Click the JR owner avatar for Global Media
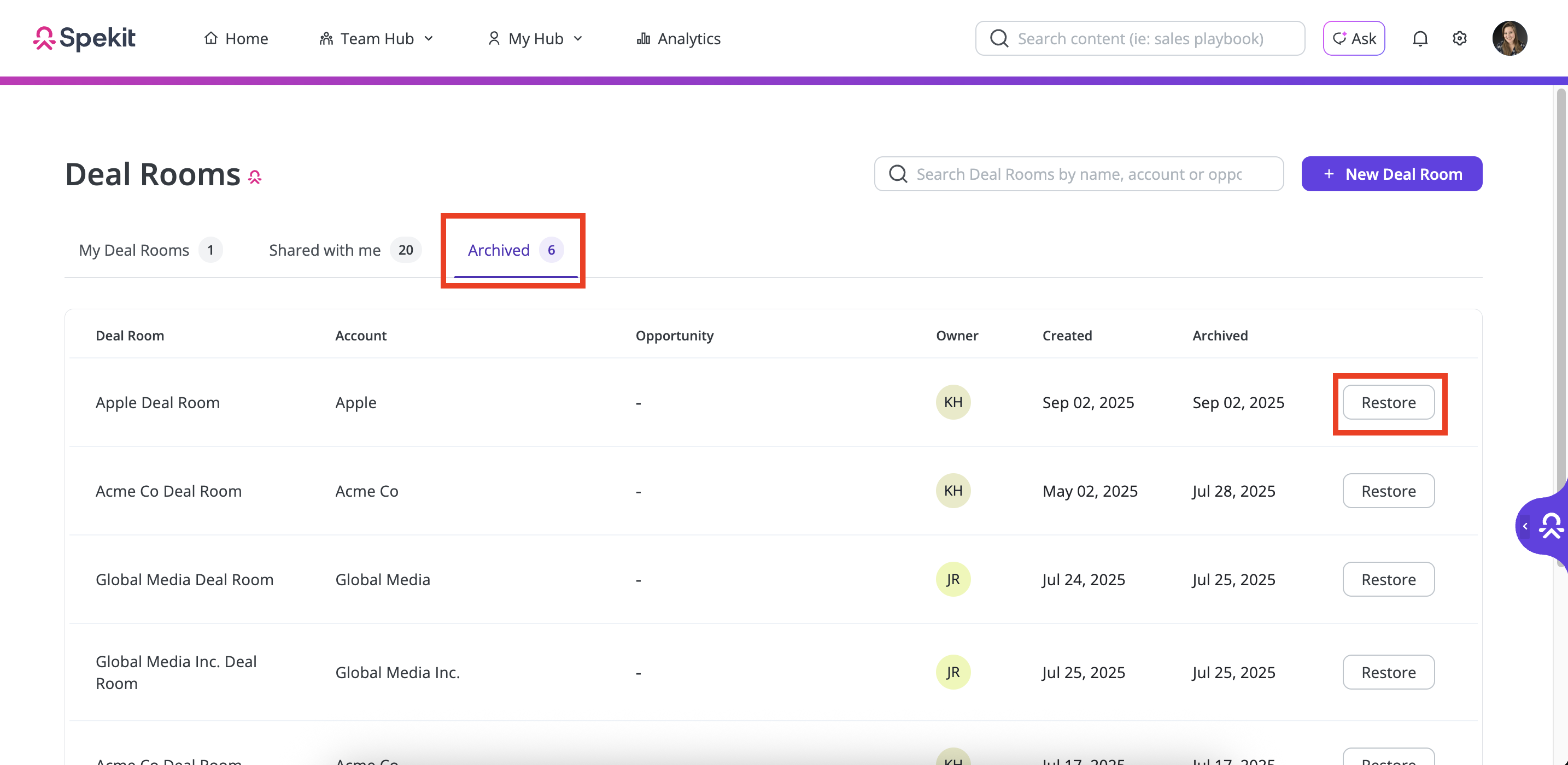The width and height of the screenshot is (1568, 765). [952, 579]
